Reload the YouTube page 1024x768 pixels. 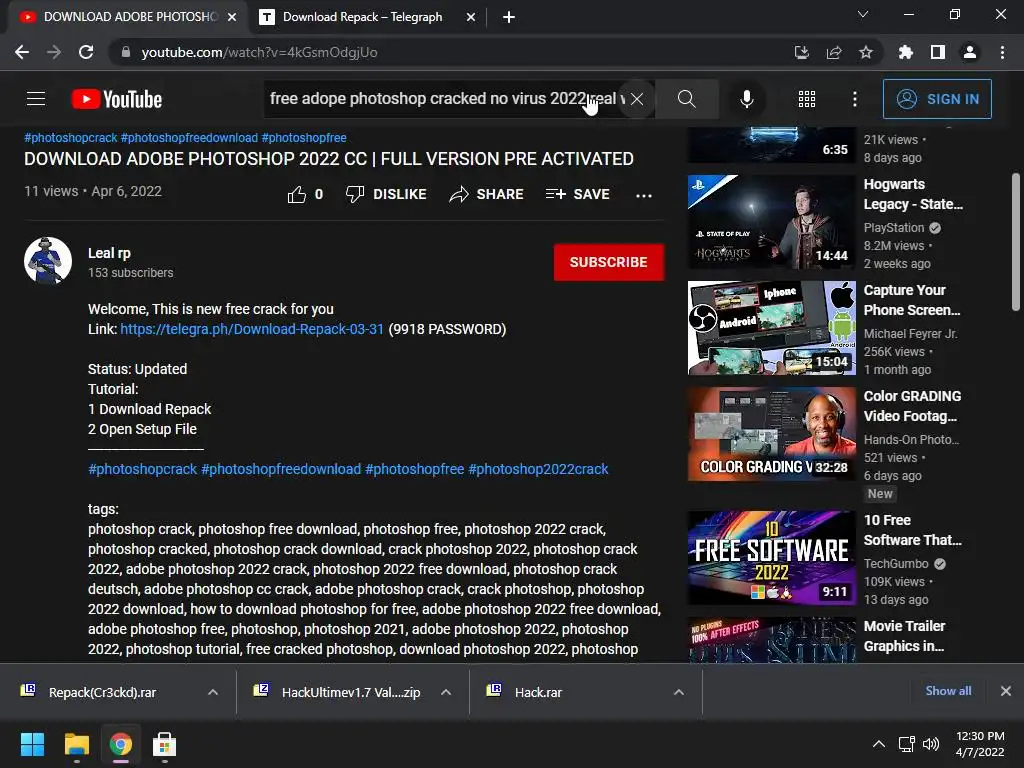click(x=86, y=52)
